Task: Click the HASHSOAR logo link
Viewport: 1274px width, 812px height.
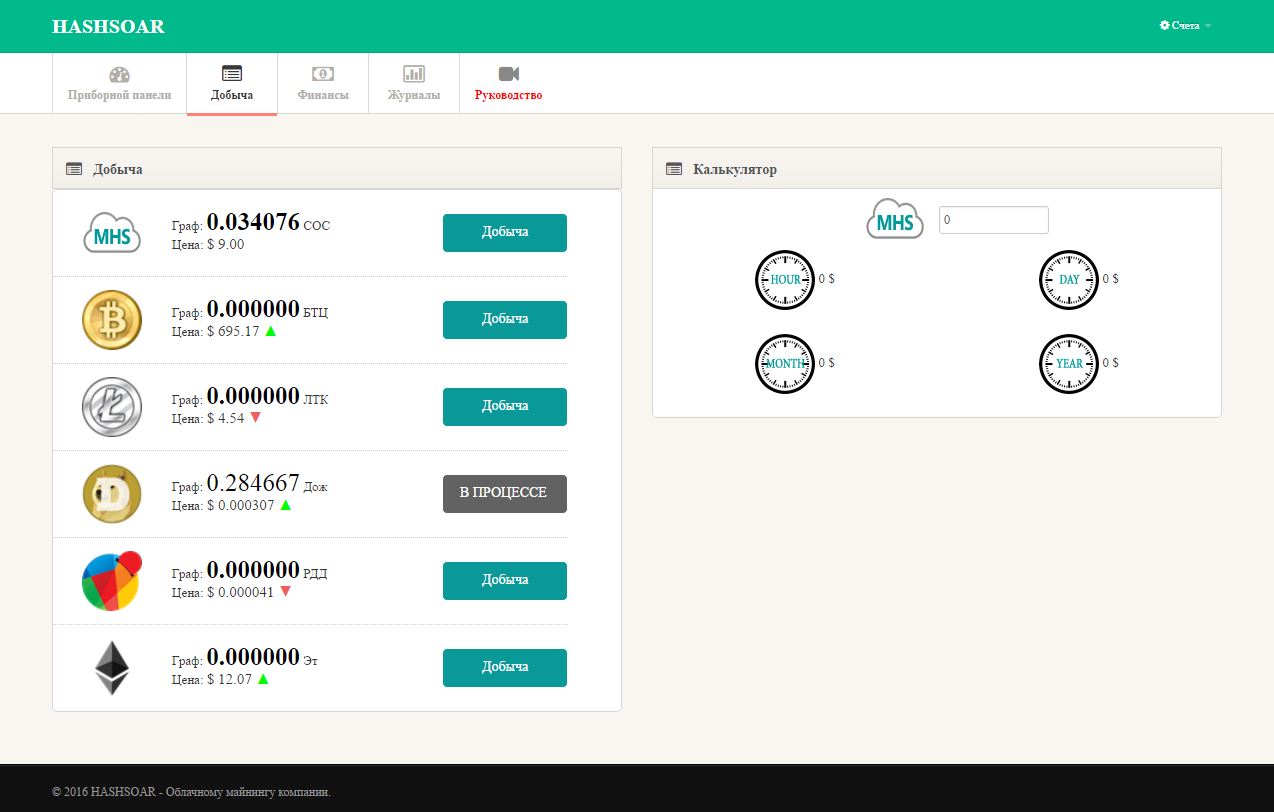Action: pyautogui.click(x=108, y=27)
